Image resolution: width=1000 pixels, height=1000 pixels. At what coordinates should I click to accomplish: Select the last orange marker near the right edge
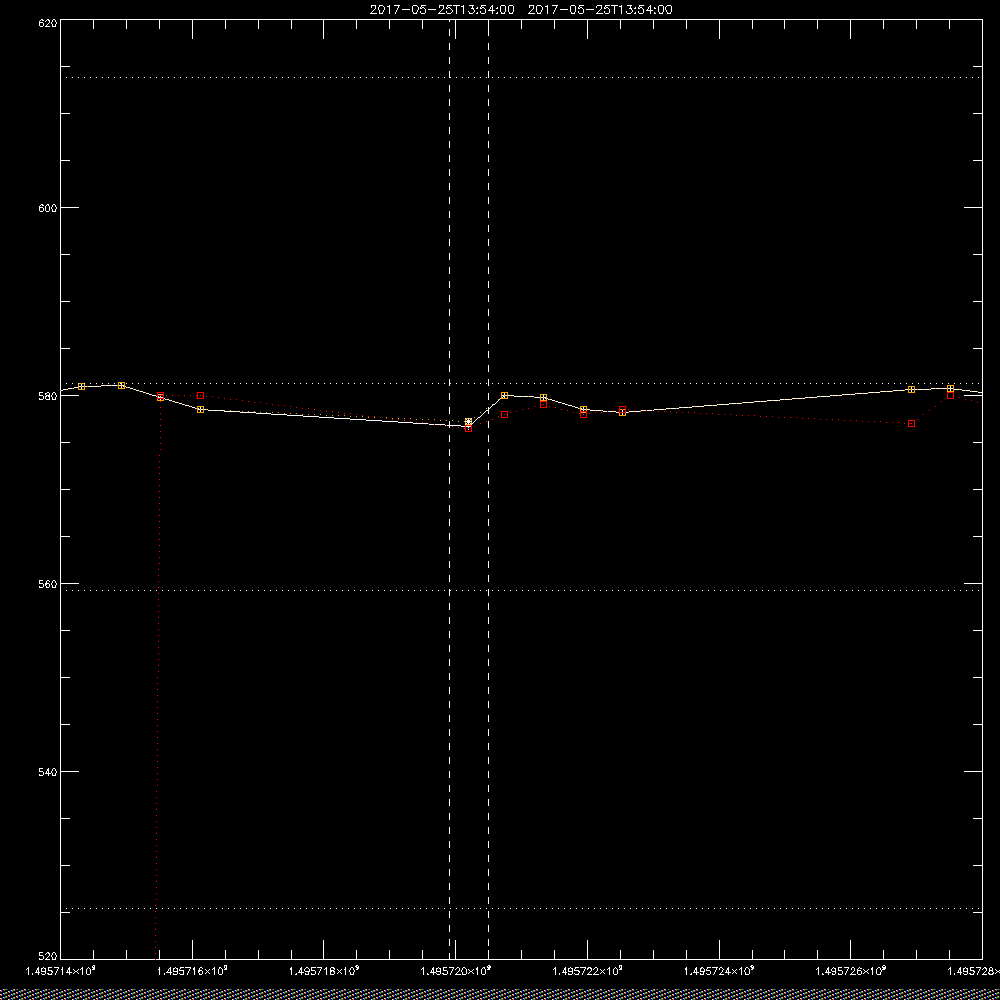tap(950, 388)
